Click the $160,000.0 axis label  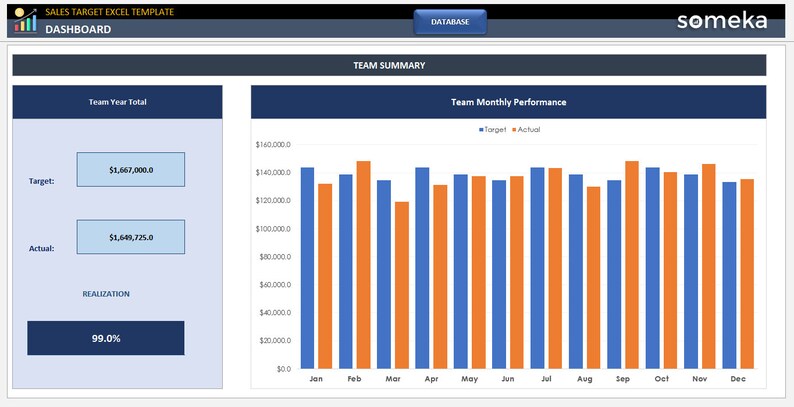click(x=273, y=145)
